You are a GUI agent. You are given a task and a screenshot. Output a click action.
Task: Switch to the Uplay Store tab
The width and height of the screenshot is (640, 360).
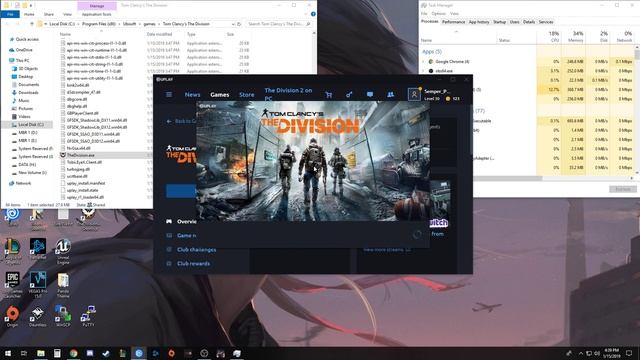pyautogui.click(x=247, y=95)
